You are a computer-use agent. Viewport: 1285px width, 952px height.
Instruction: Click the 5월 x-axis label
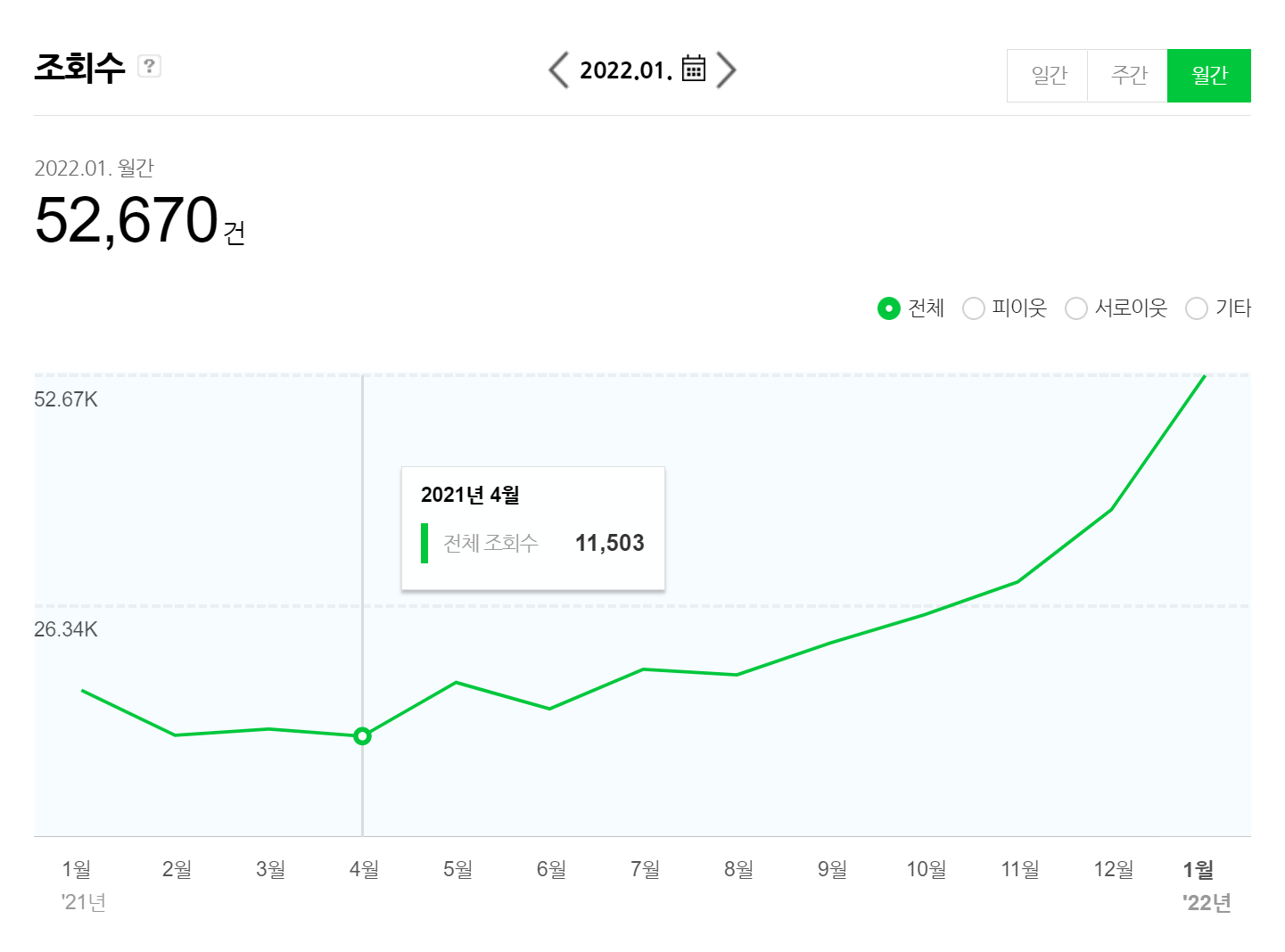(457, 869)
